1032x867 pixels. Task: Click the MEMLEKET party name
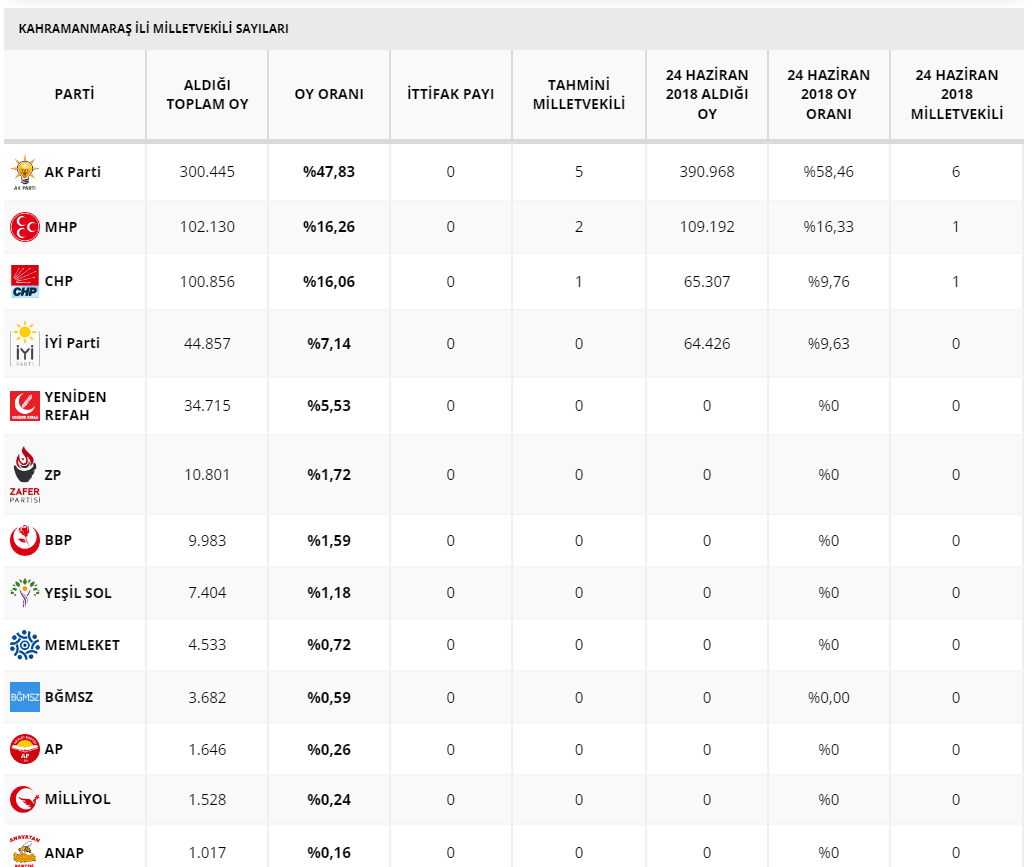pos(82,645)
